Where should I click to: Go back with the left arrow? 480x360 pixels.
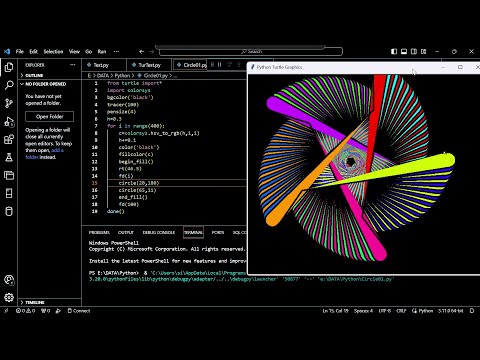click(142, 51)
